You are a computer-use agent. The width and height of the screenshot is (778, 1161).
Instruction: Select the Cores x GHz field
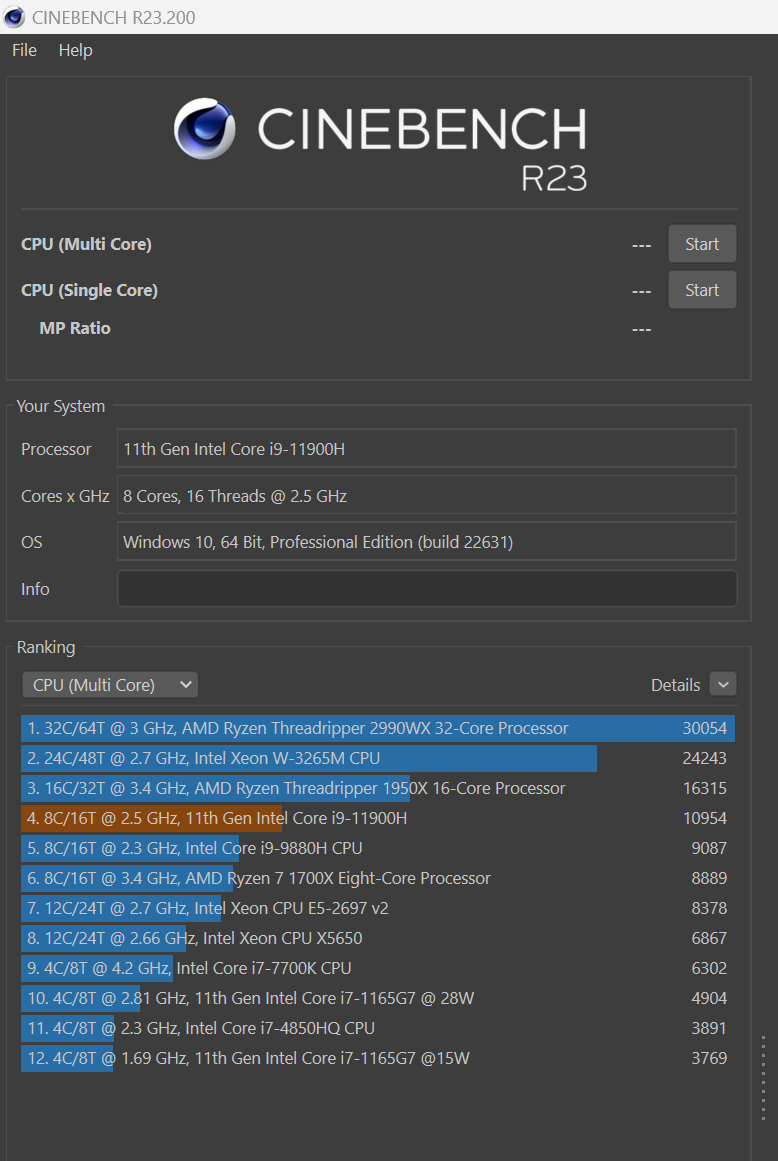click(426, 495)
